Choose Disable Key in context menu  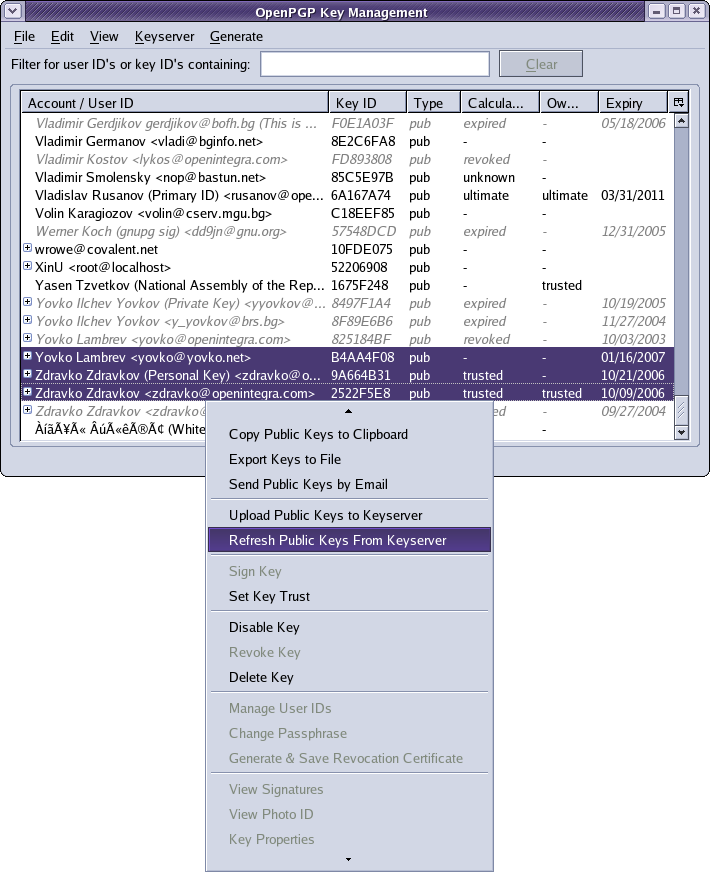click(x=349, y=627)
